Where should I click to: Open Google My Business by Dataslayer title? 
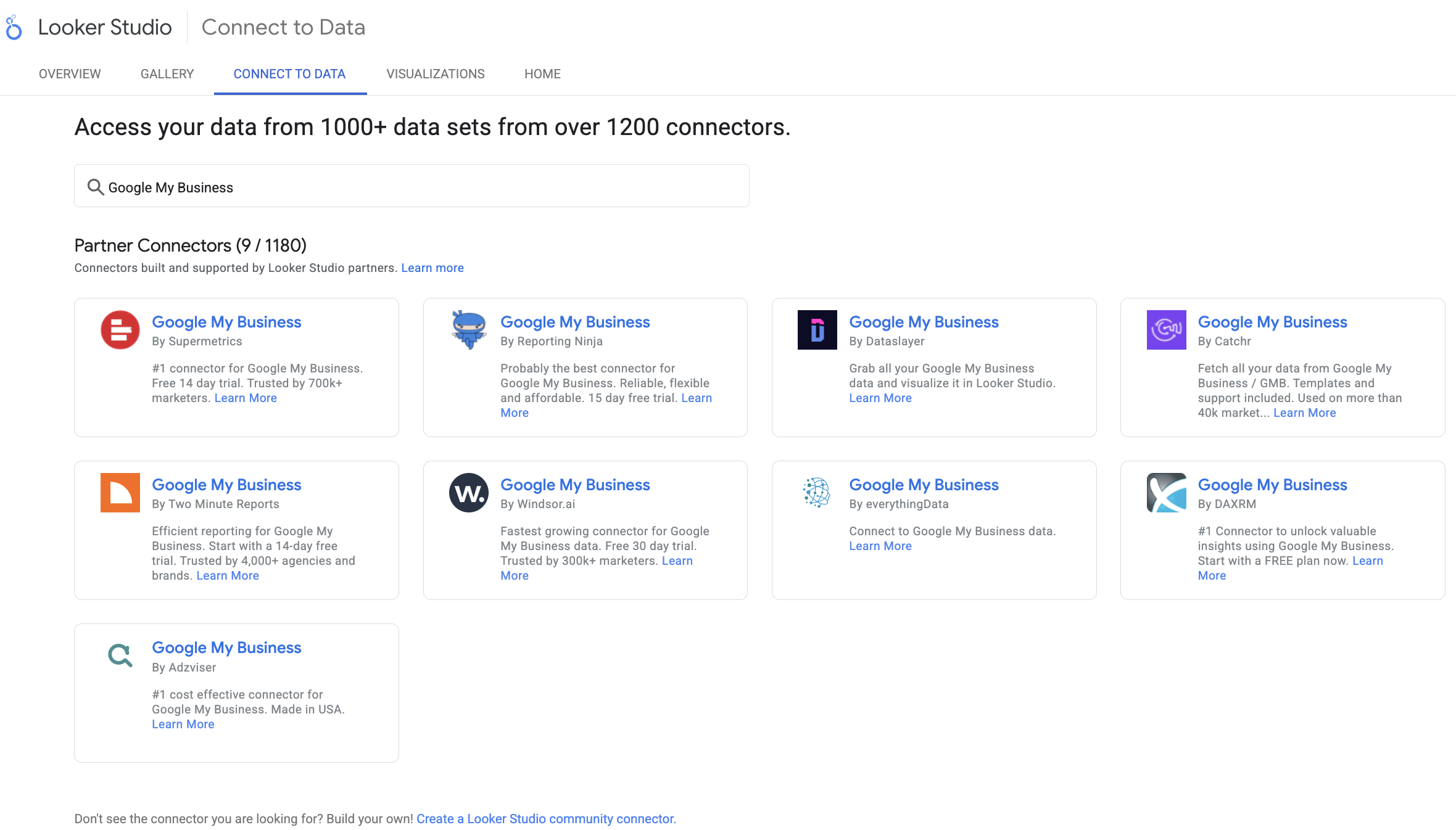924,322
